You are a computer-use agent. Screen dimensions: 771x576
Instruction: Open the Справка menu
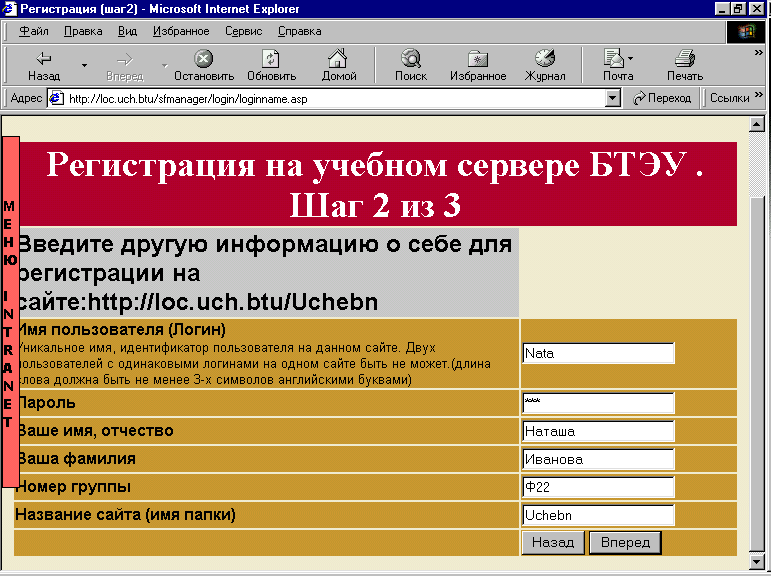pyautogui.click(x=299, y=31)
